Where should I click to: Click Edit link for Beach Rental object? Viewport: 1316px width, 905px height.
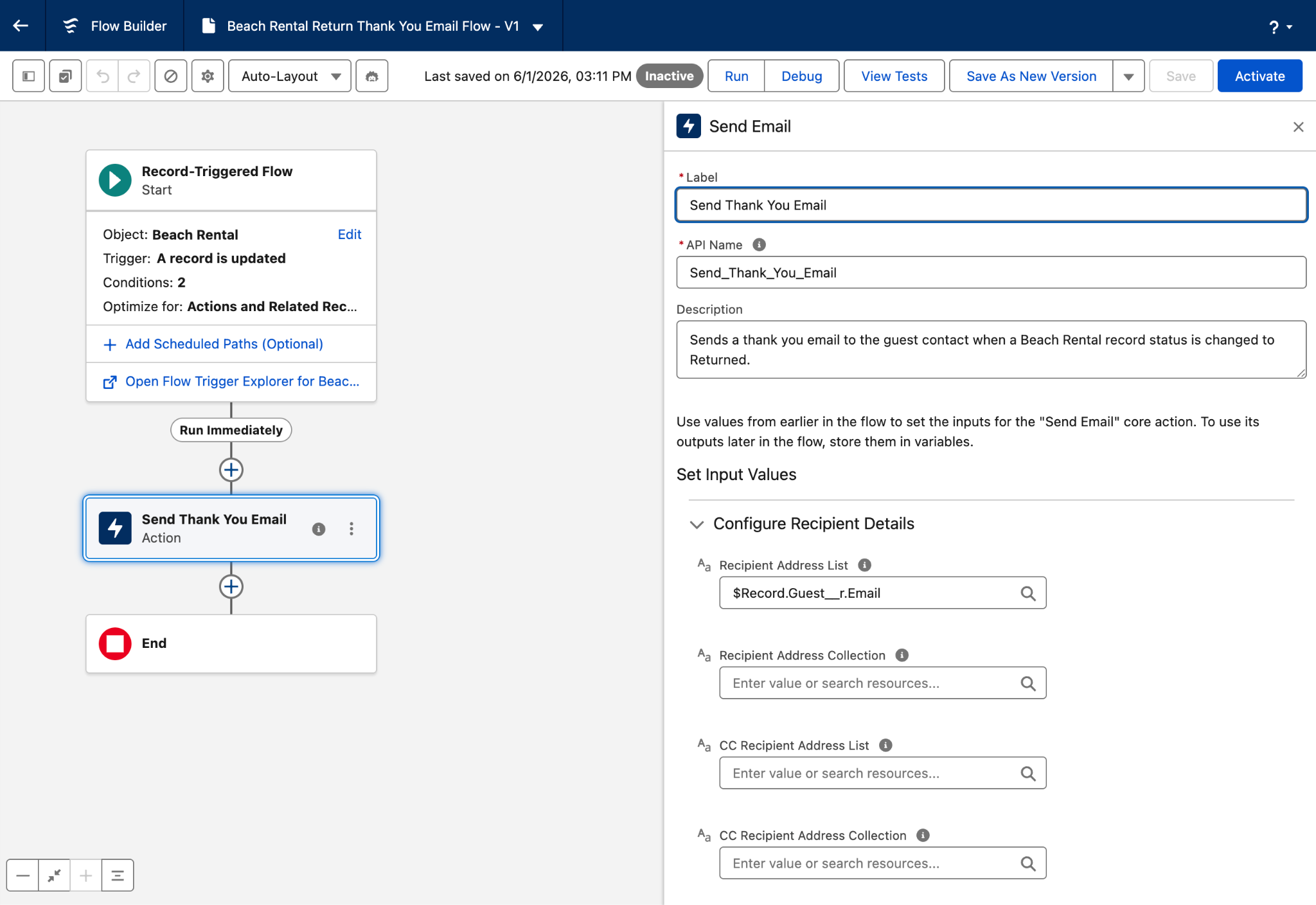350,234
